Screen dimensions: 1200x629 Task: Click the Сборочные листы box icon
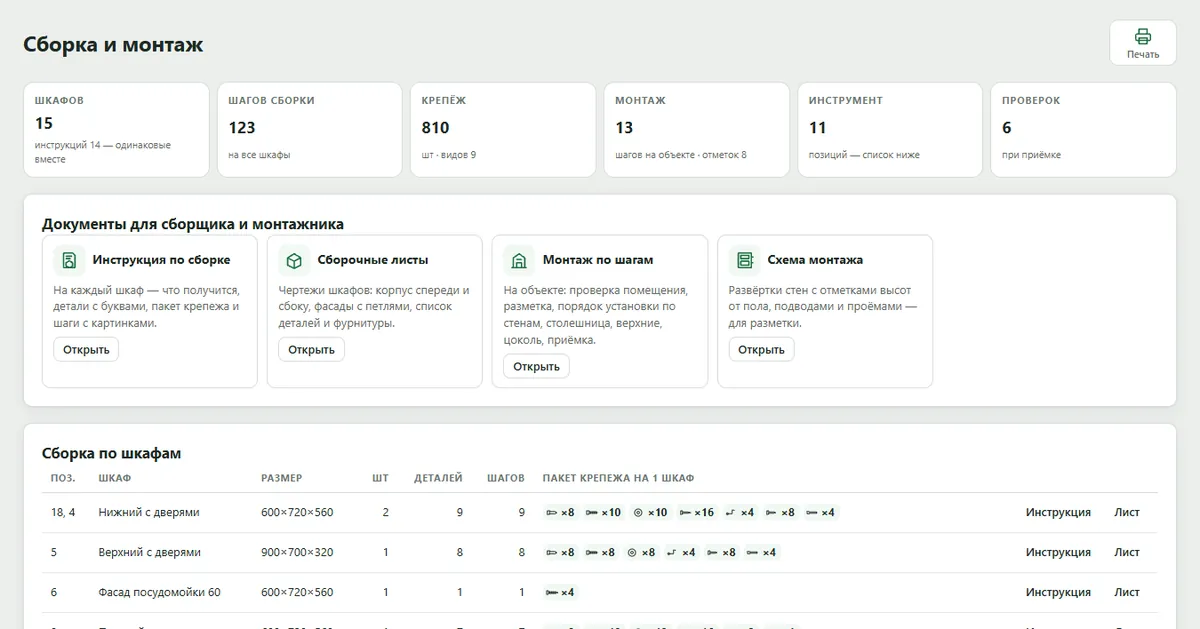pos(294,260)
